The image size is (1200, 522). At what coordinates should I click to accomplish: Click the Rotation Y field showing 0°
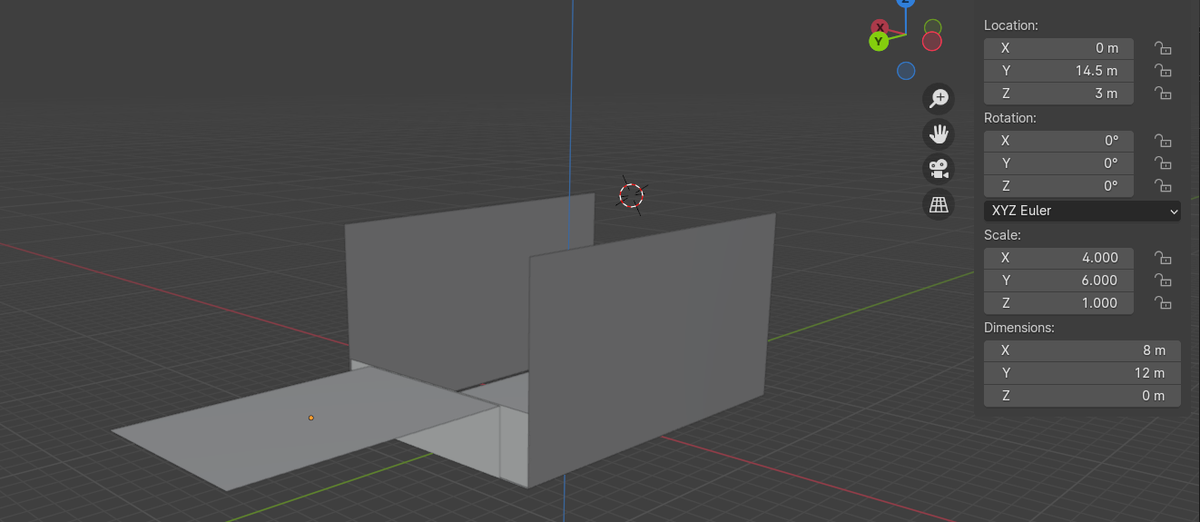tap(1058, 163)
